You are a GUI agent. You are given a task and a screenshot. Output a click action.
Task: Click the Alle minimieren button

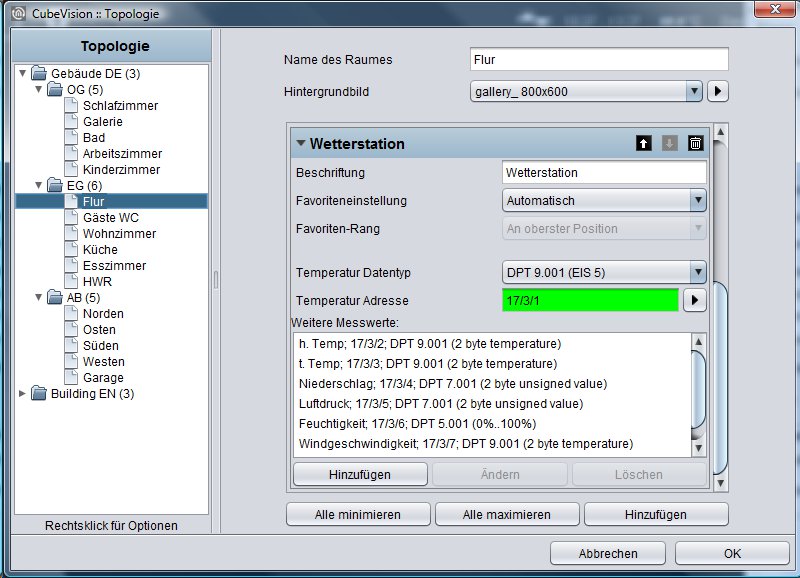[x=358, y=514]
